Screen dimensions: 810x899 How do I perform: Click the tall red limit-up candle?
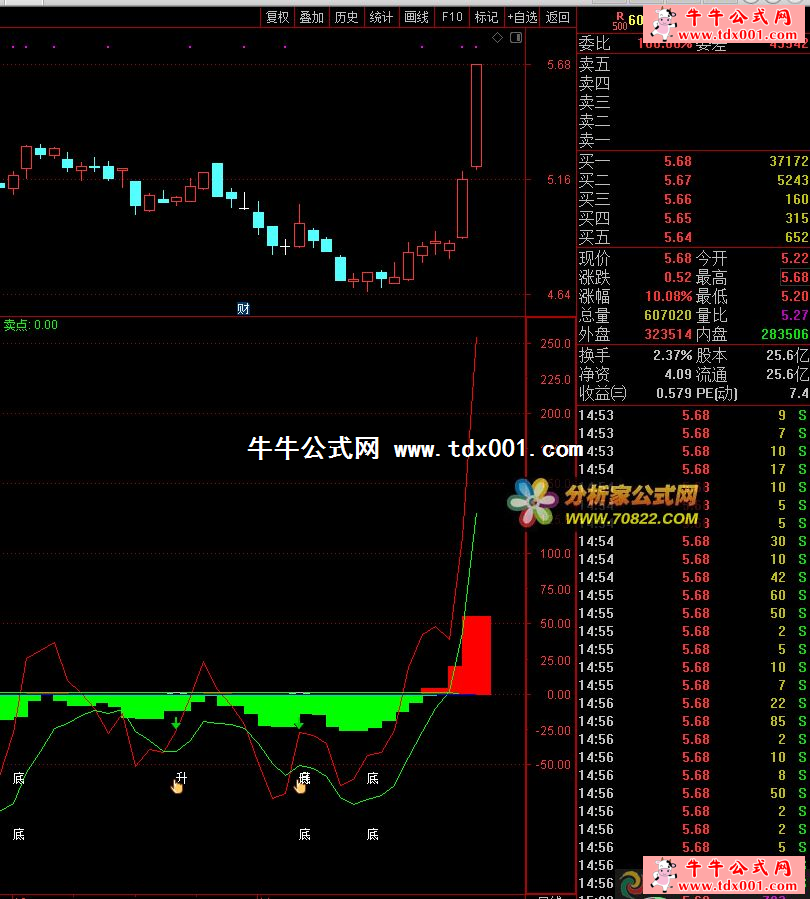tap(476, 116)
